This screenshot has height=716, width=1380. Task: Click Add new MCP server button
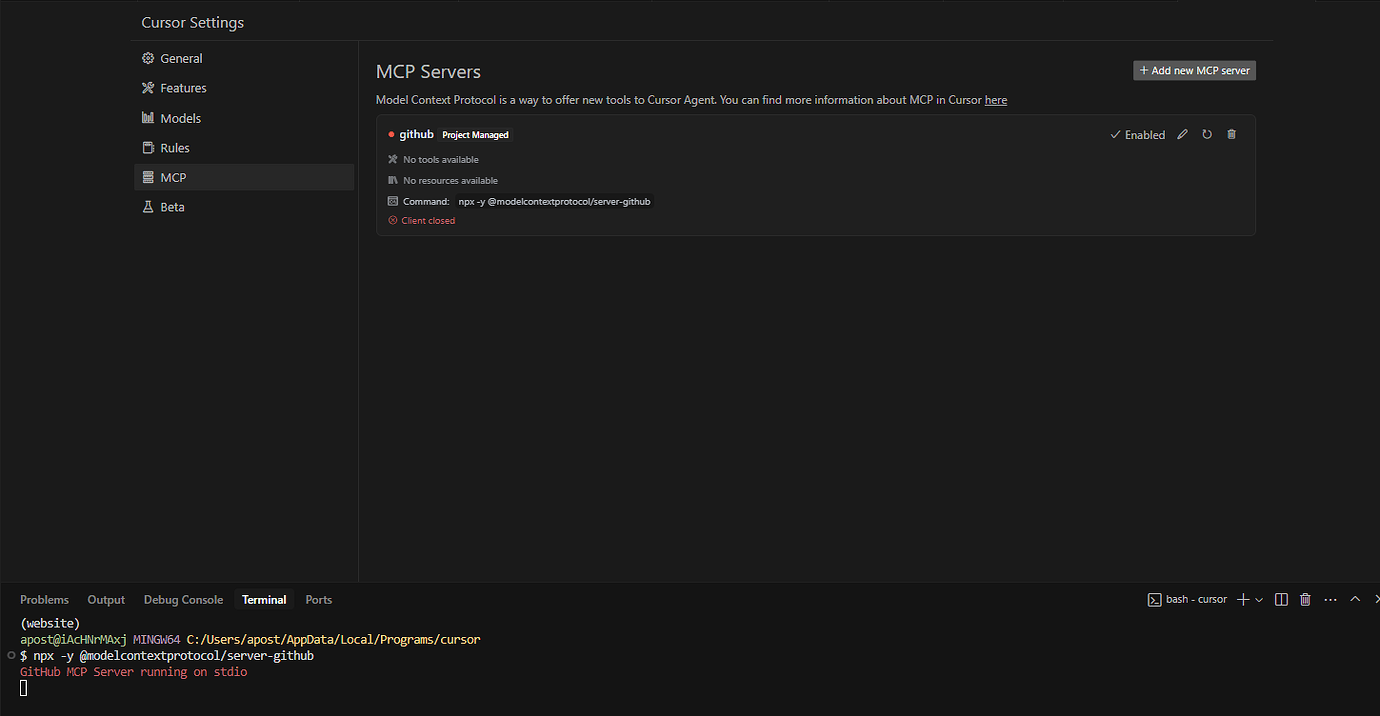click(x=1194, y=71)
